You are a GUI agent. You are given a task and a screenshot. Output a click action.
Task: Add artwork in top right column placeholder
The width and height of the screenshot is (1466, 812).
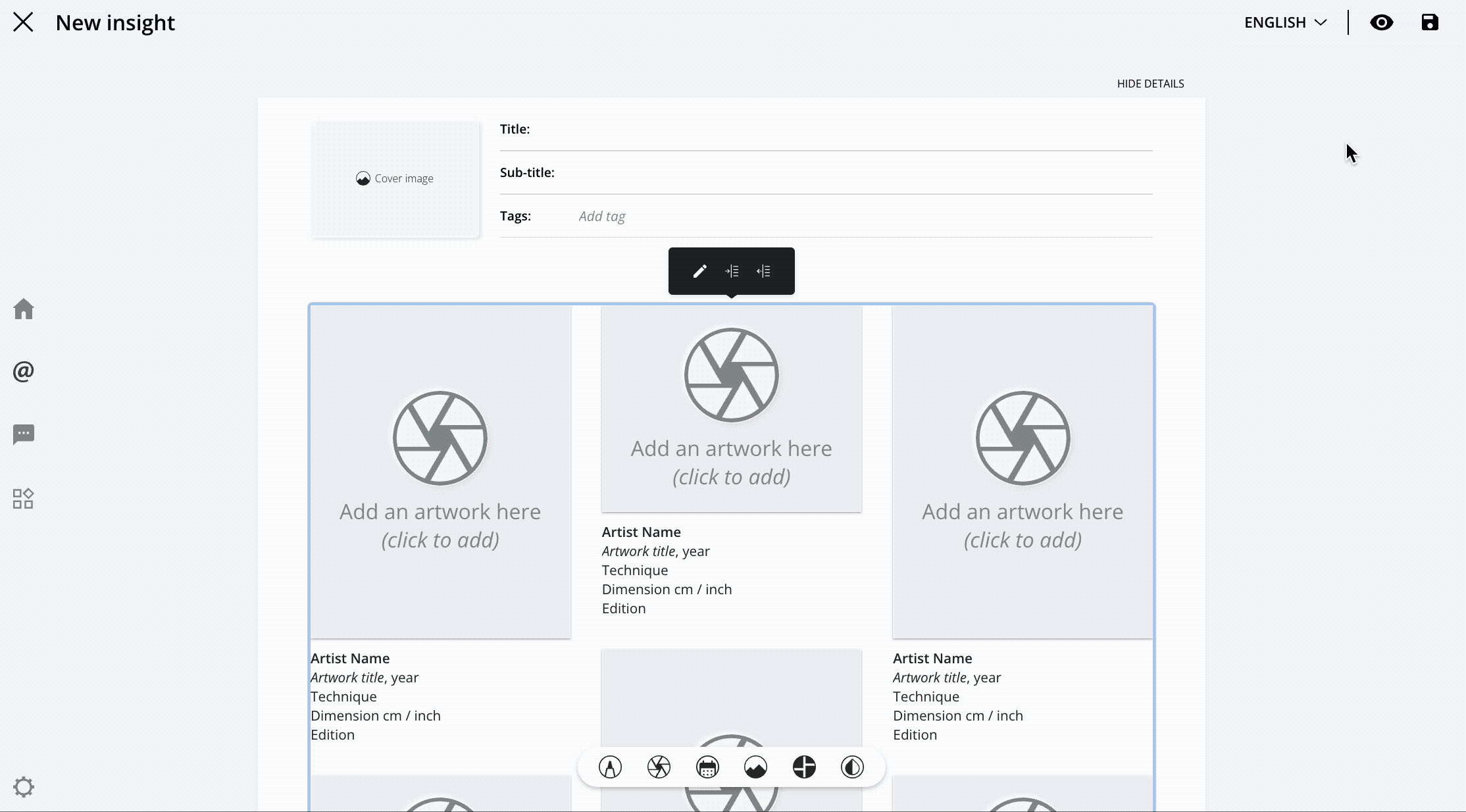[x=1023, y=472]
